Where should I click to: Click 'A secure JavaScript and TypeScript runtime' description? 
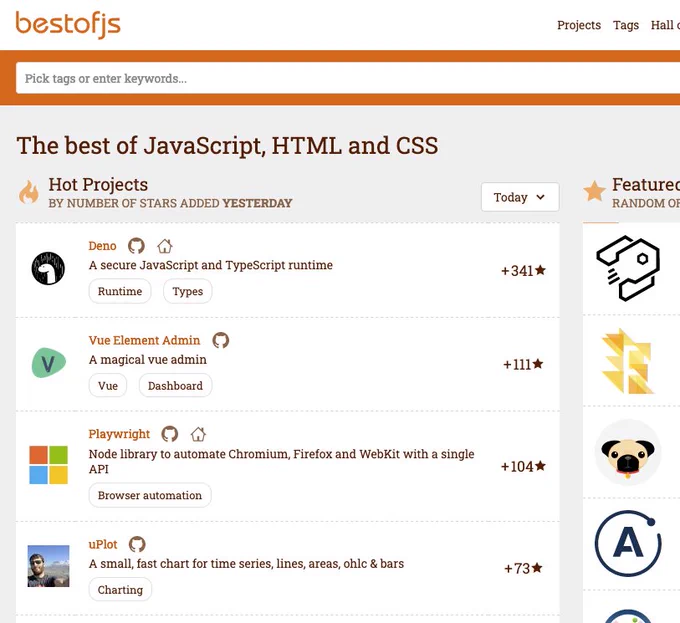[x=211, y=265]
